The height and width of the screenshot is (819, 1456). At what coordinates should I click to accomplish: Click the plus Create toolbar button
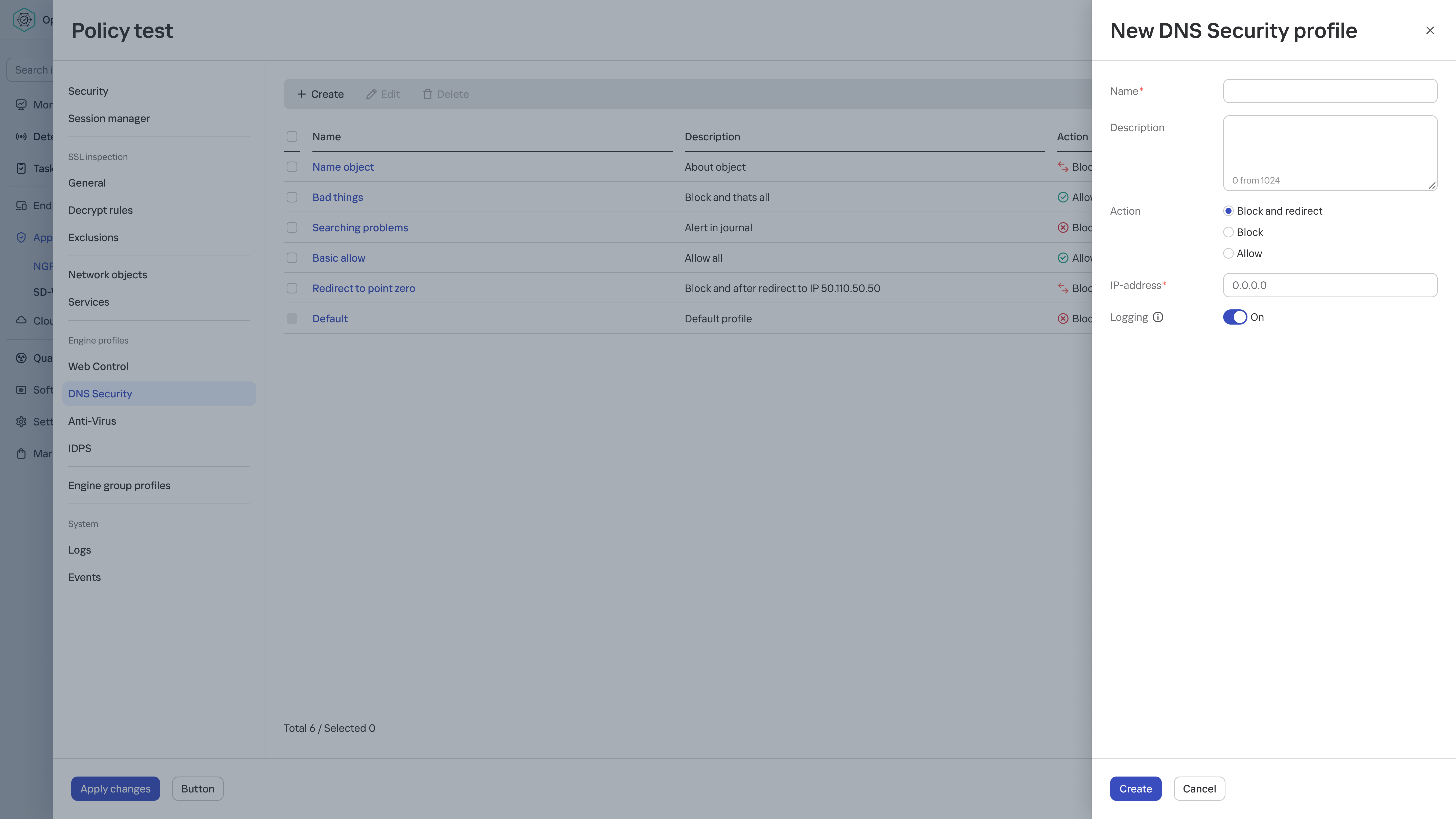coord(320,94)
